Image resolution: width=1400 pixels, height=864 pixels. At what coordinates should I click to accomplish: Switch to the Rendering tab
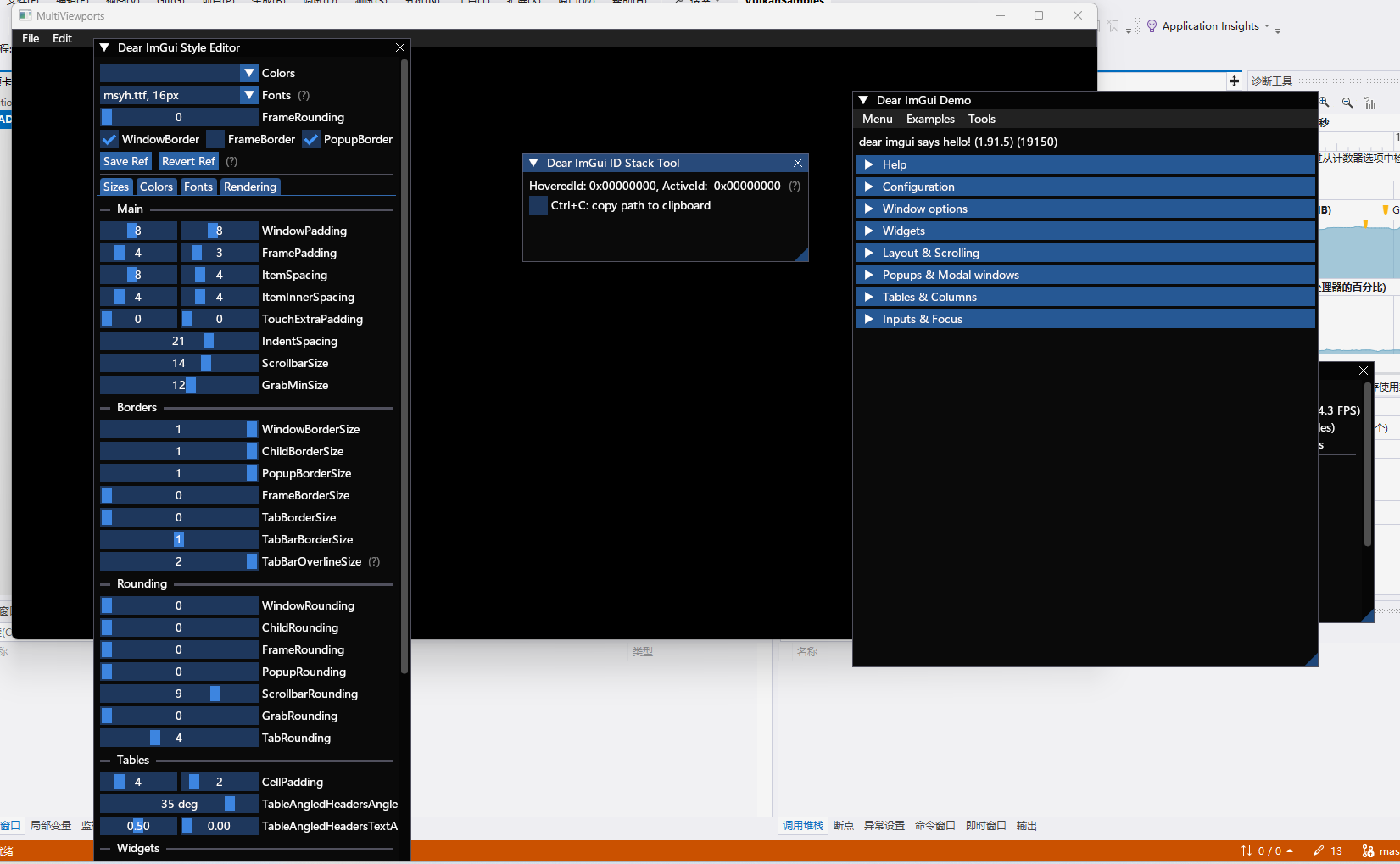point(250,187)
